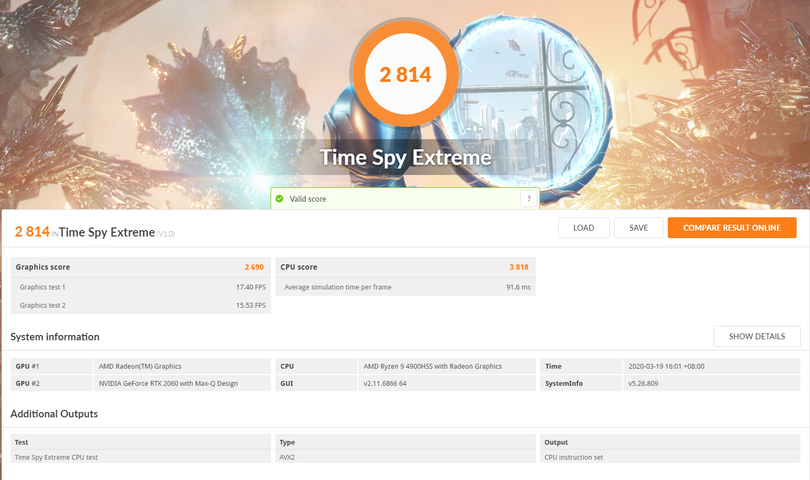This screenshot has height=480, width=810.
Task: Click SHOW DETAILS for system information
Action: pos(757,336)
